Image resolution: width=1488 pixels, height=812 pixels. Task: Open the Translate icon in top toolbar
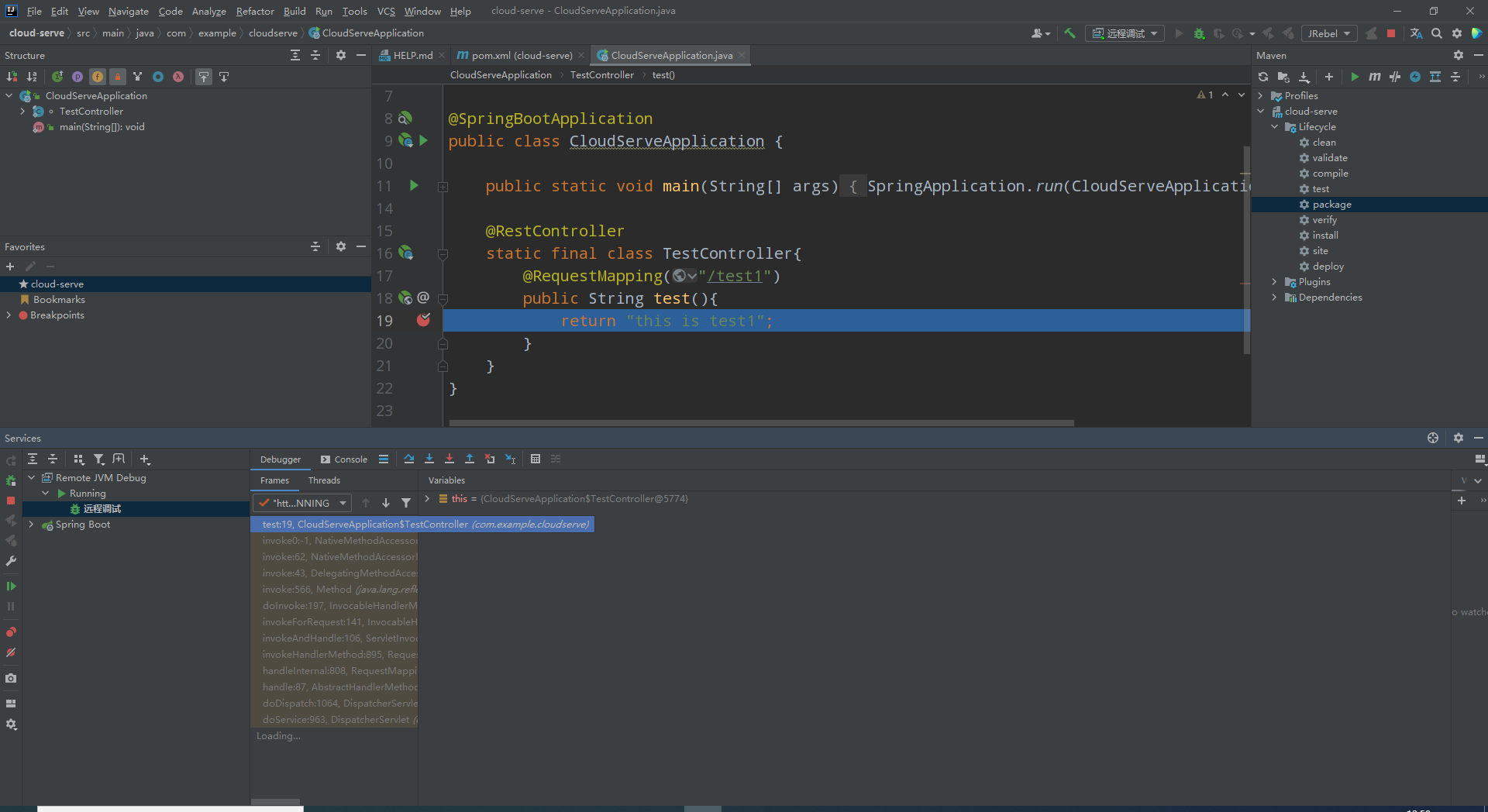[1416, 33]
